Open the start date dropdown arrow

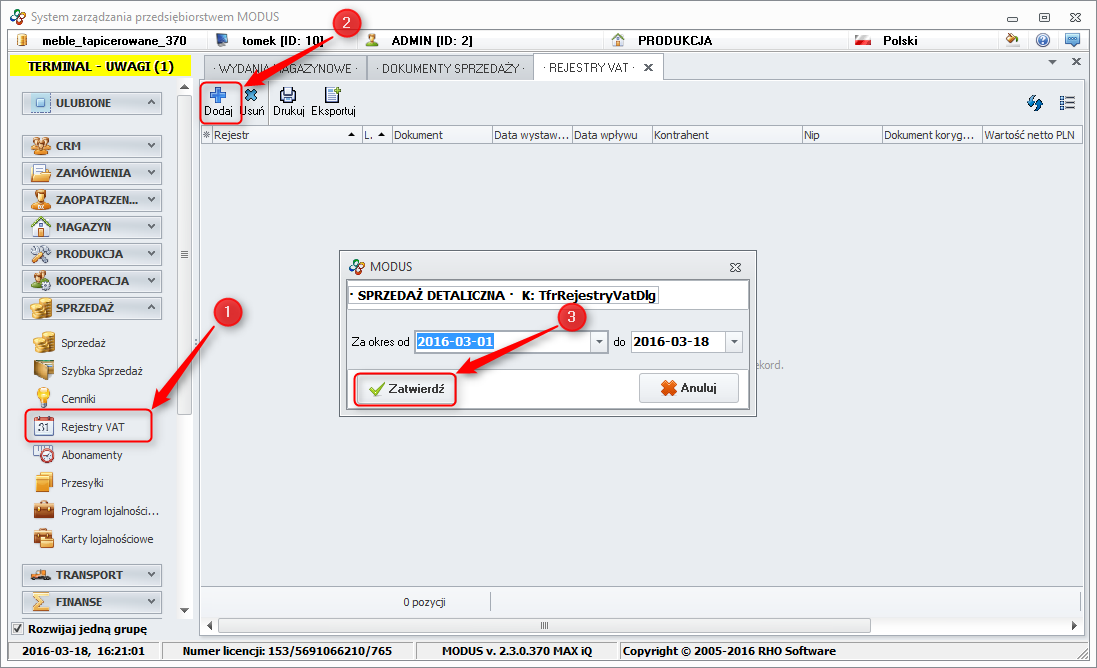(599, 342)
